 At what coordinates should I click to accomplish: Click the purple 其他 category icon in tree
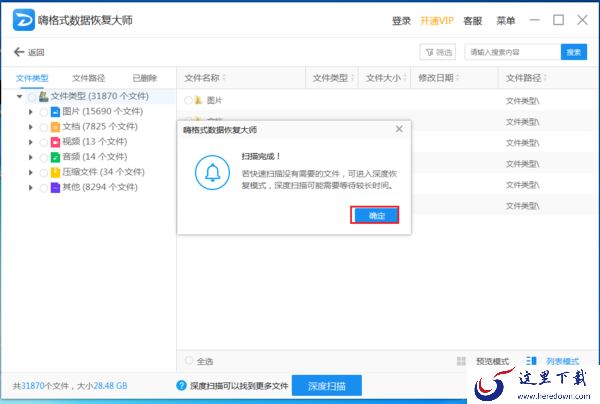tap(55, 188)
